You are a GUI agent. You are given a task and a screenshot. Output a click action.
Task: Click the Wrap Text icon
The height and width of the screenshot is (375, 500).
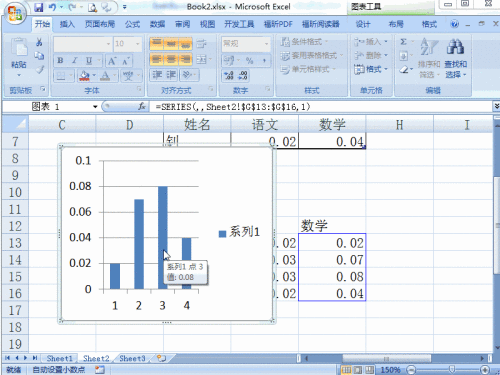[201, 44]
